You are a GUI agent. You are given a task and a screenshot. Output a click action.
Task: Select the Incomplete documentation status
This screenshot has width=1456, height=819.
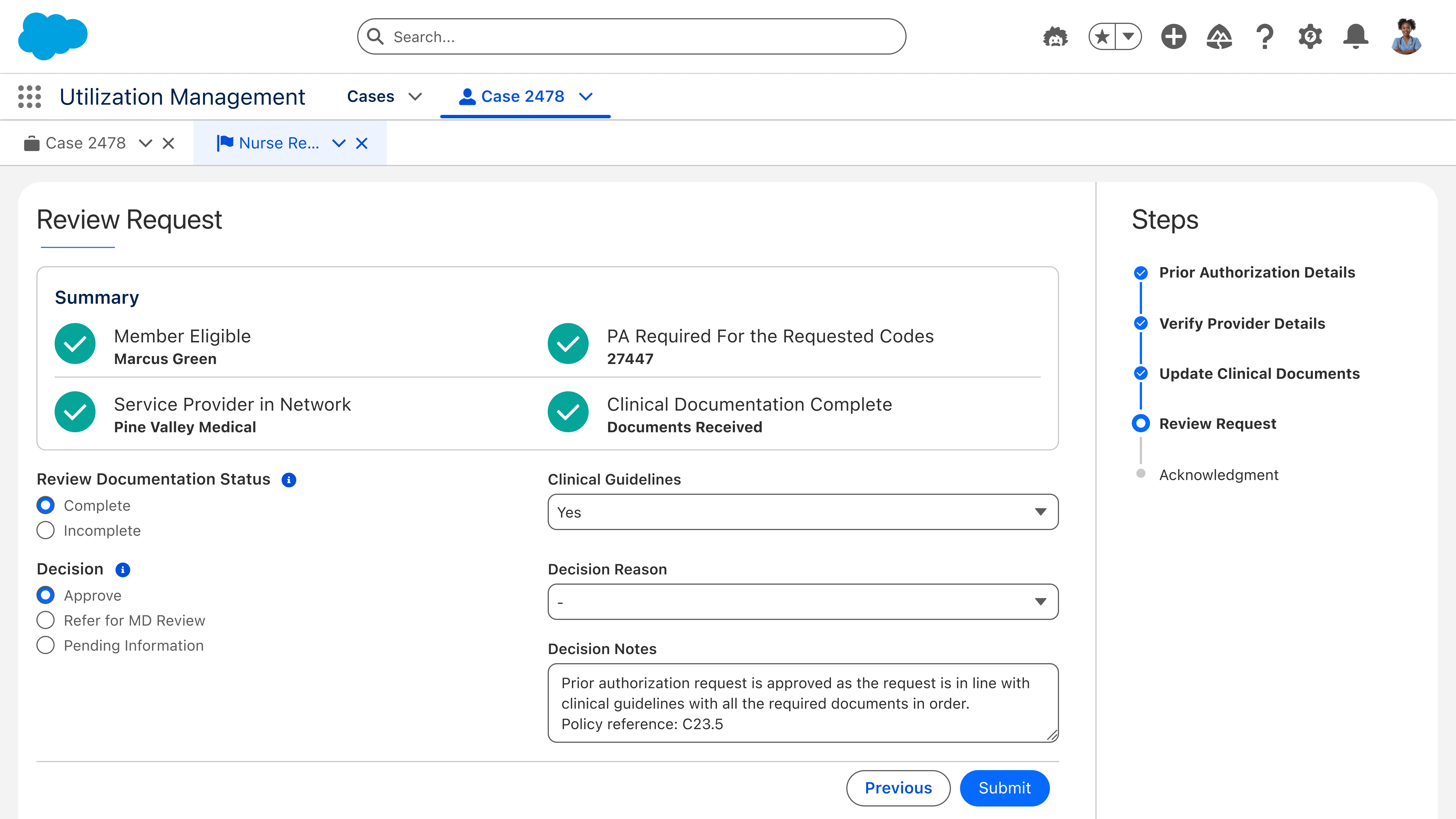(x=46, y=530)
